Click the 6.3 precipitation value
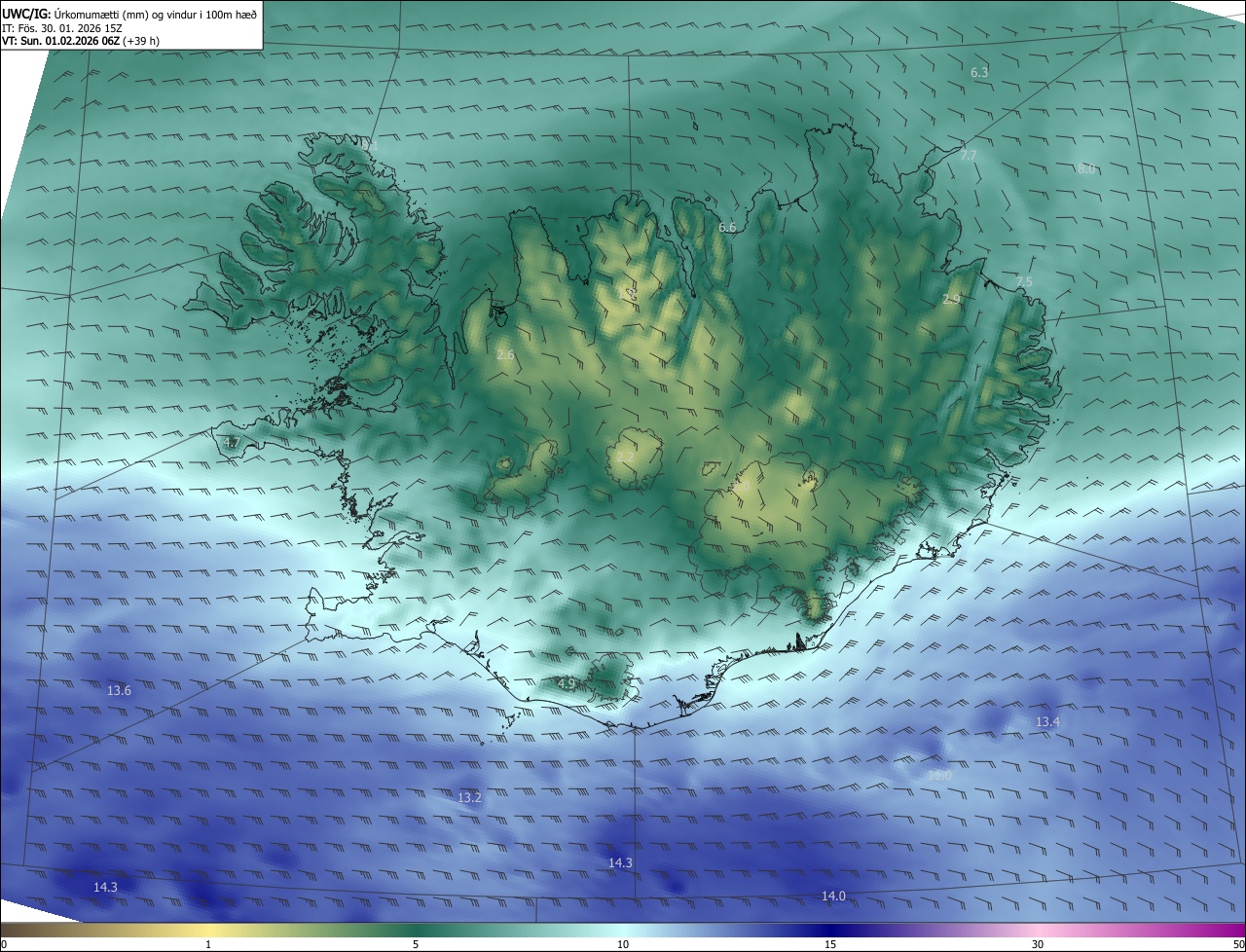The image size is (1246, 952). click(979, 73)
